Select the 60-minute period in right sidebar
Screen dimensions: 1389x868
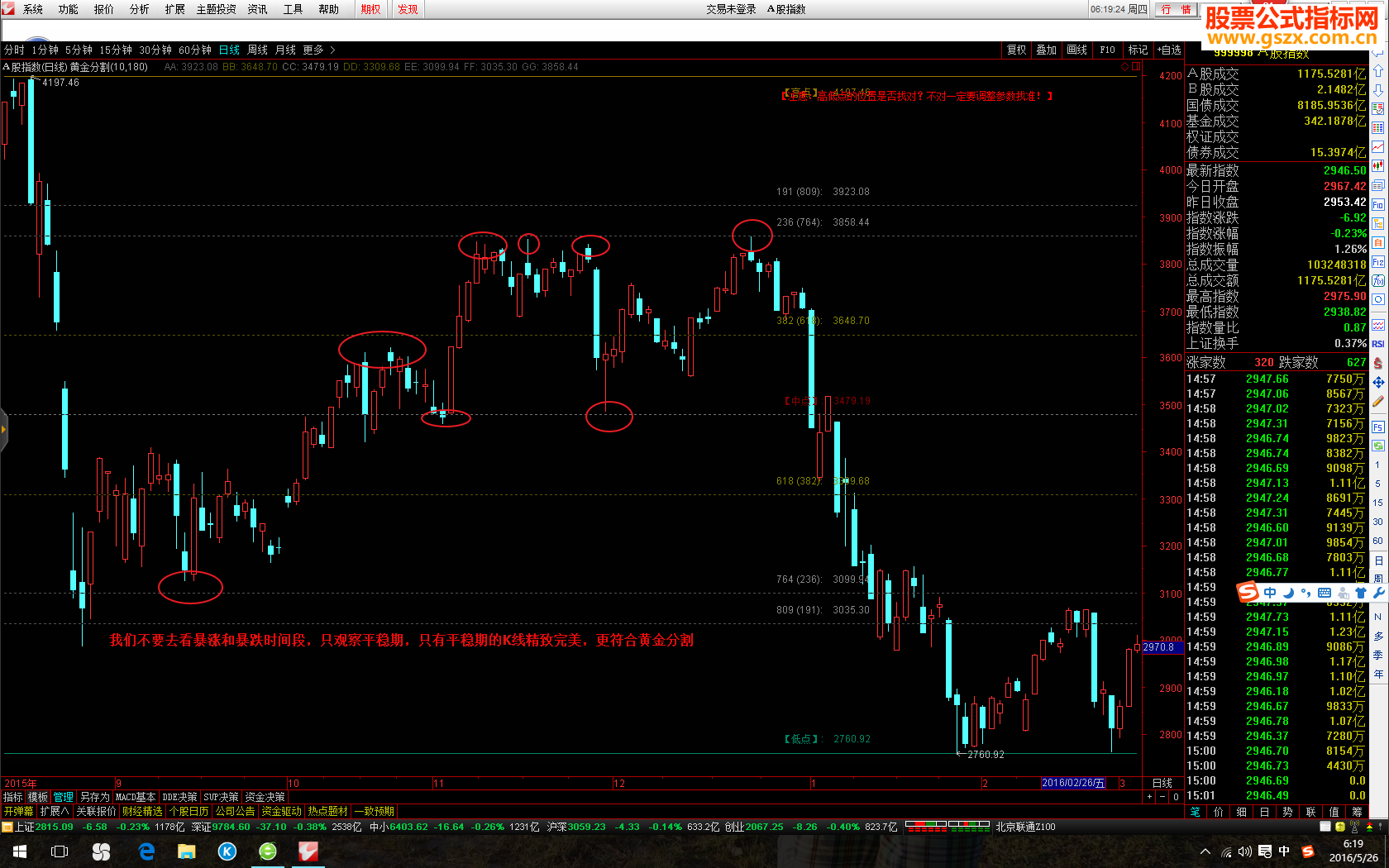(1378, 541)
